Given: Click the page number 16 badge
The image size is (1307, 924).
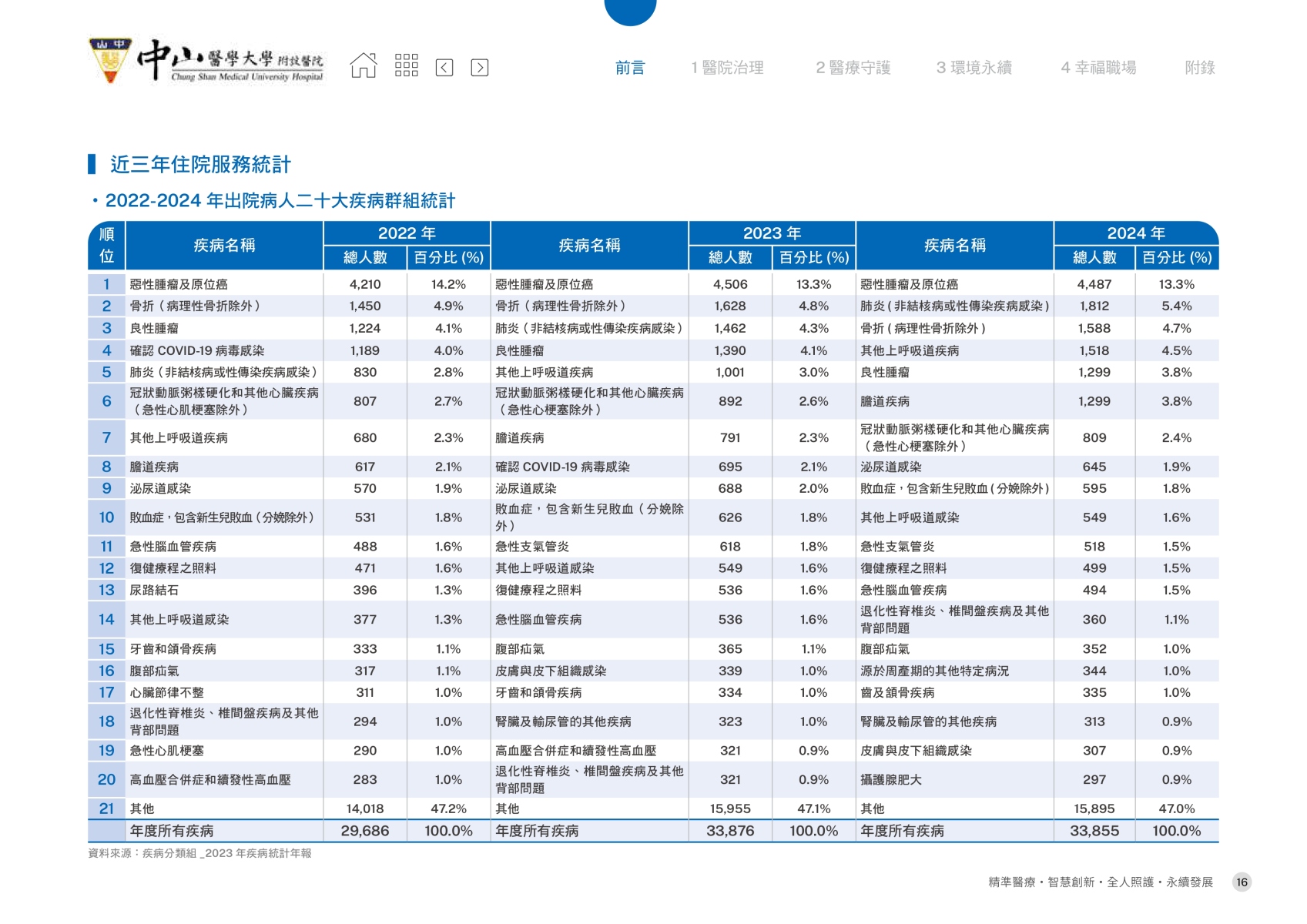Looking at the screenshot, I should [1242, 882].
